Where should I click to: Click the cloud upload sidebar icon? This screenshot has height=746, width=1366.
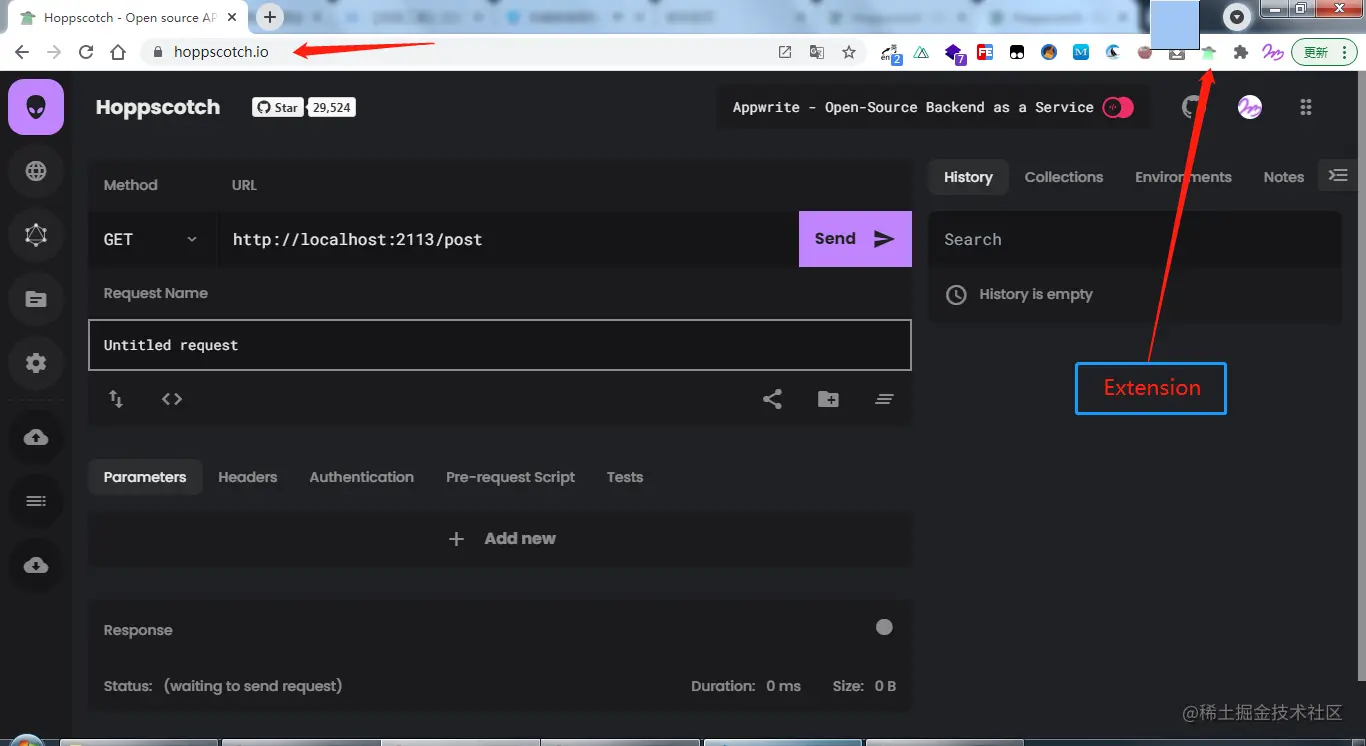[x=36, y=437]
